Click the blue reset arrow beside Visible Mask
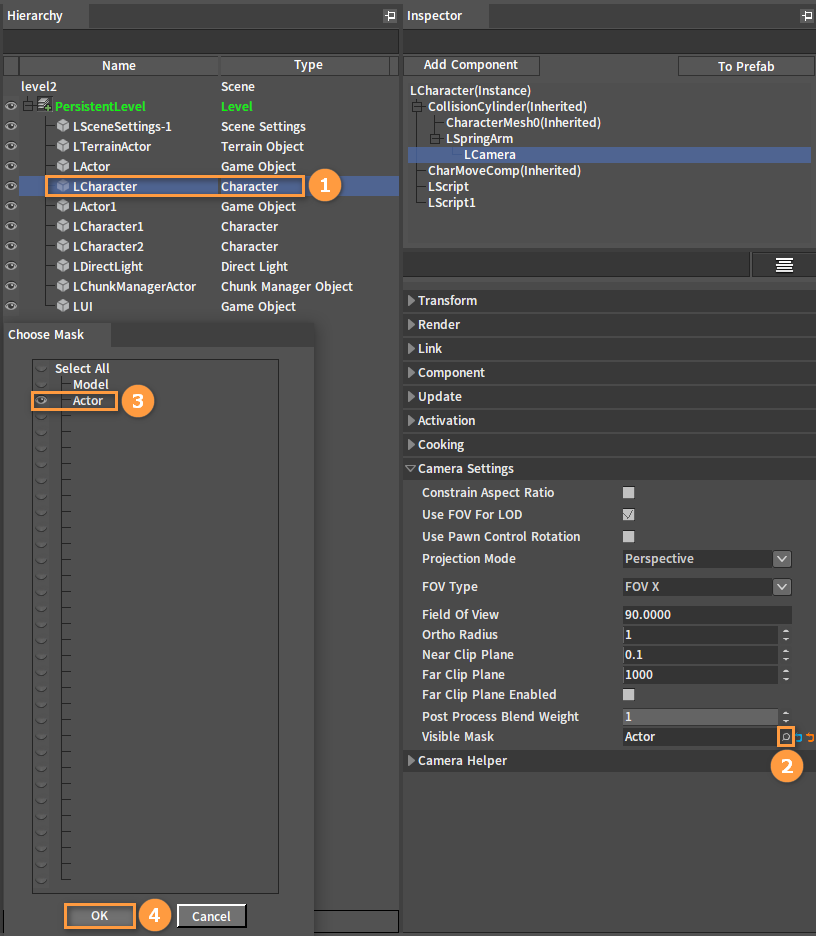This screenshot has height=936, width=816. [799, 737]
